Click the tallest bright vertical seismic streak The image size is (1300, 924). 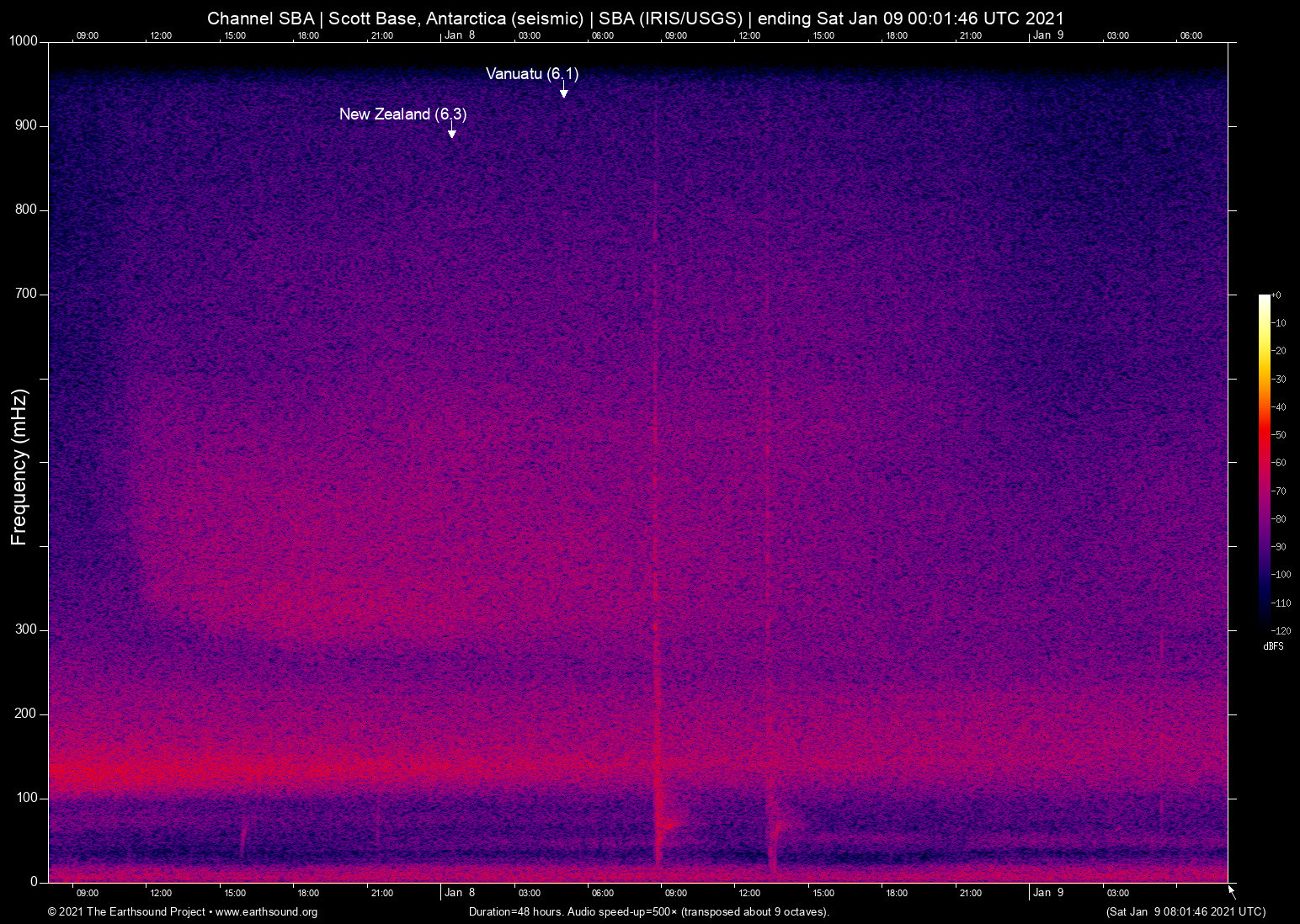pos(655,505)
